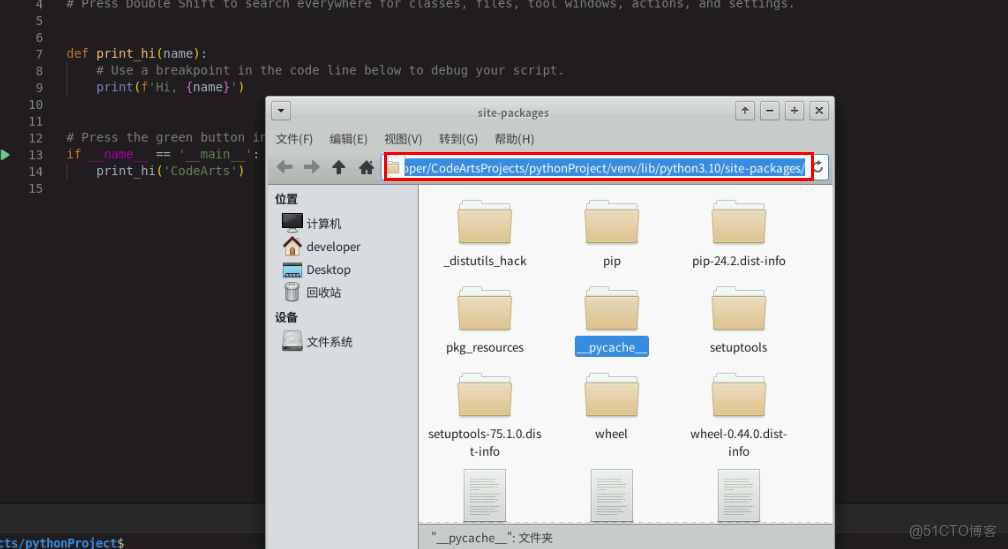Navigate up to the parent folder

(x=339, y=168)
